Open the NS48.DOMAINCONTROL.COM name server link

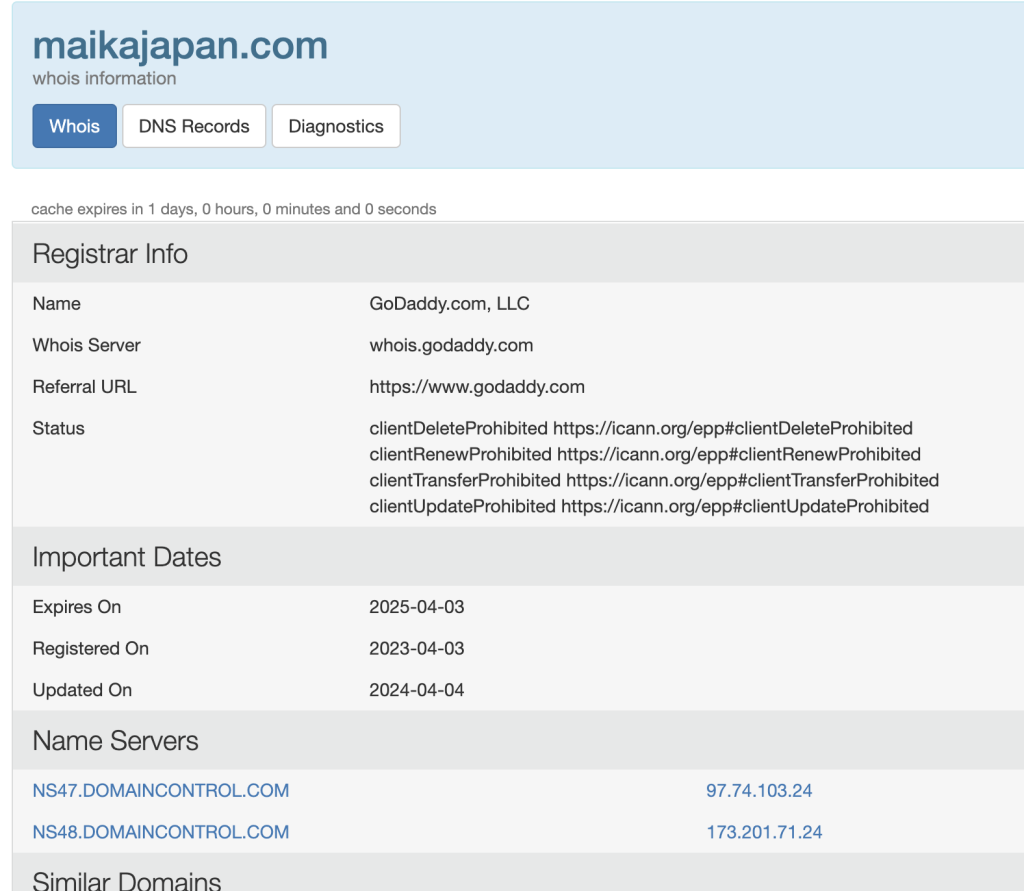[x=160, y=832]
